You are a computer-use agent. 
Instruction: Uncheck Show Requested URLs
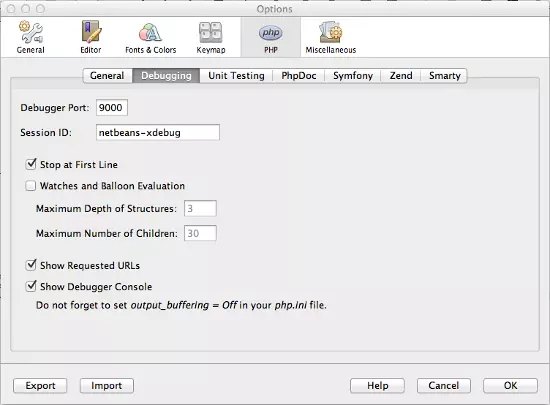(x=31, y=265)
